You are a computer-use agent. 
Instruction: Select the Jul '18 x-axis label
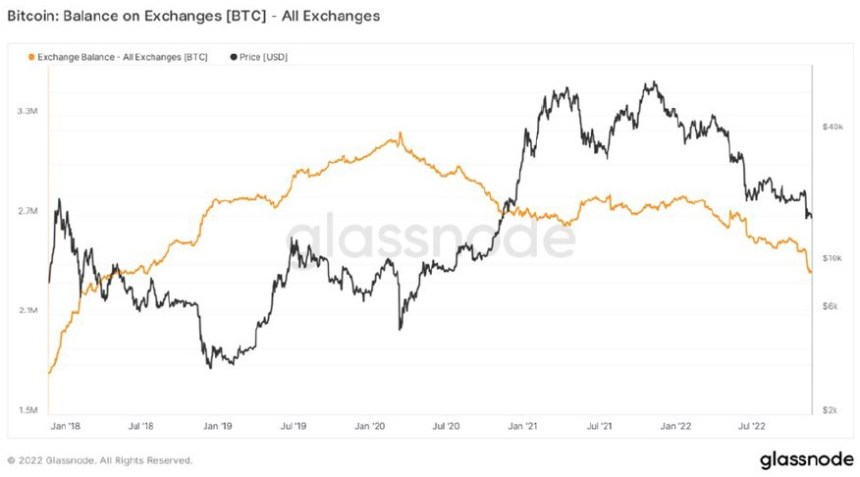coord(142,426)
